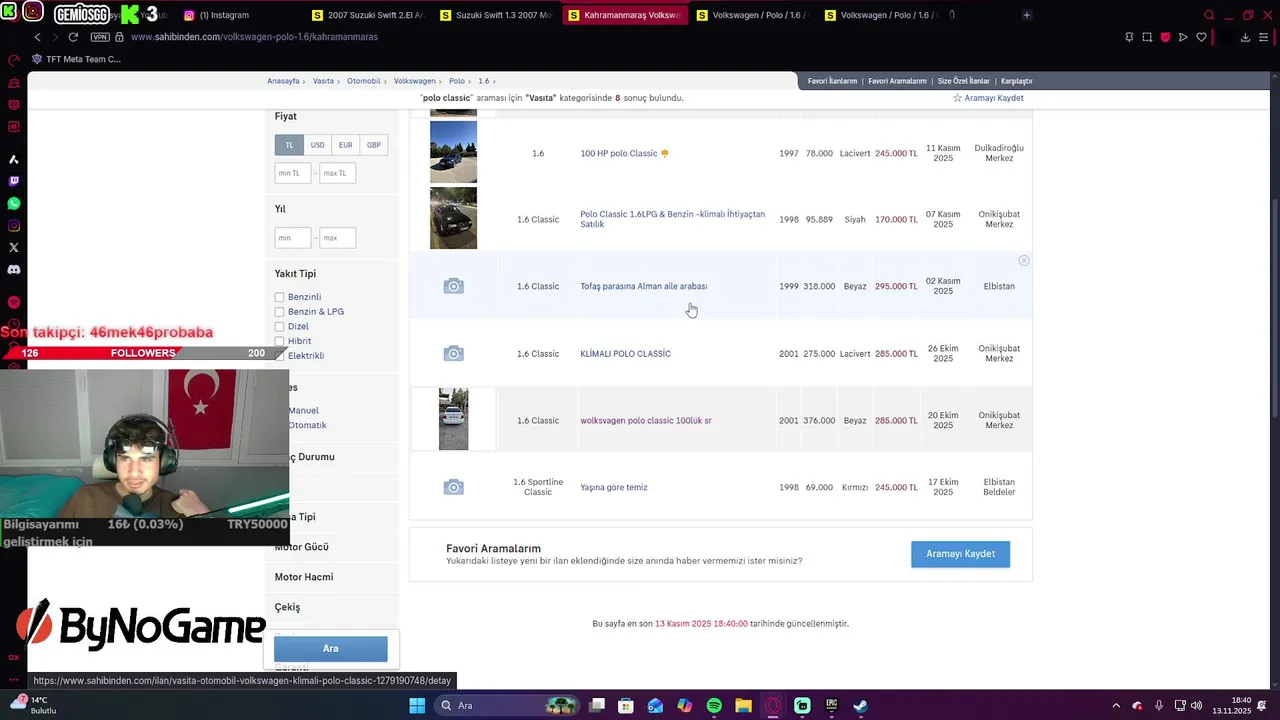Open browser downloads icon
1280x720 pixels.
click(x=1245, y=37)
